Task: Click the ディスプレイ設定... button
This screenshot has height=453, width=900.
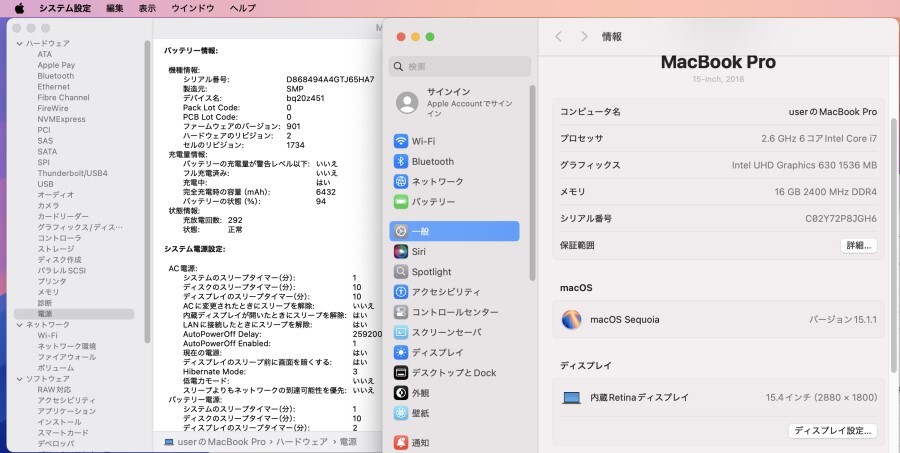Action: pyautogui.click(x=833, y=431)
